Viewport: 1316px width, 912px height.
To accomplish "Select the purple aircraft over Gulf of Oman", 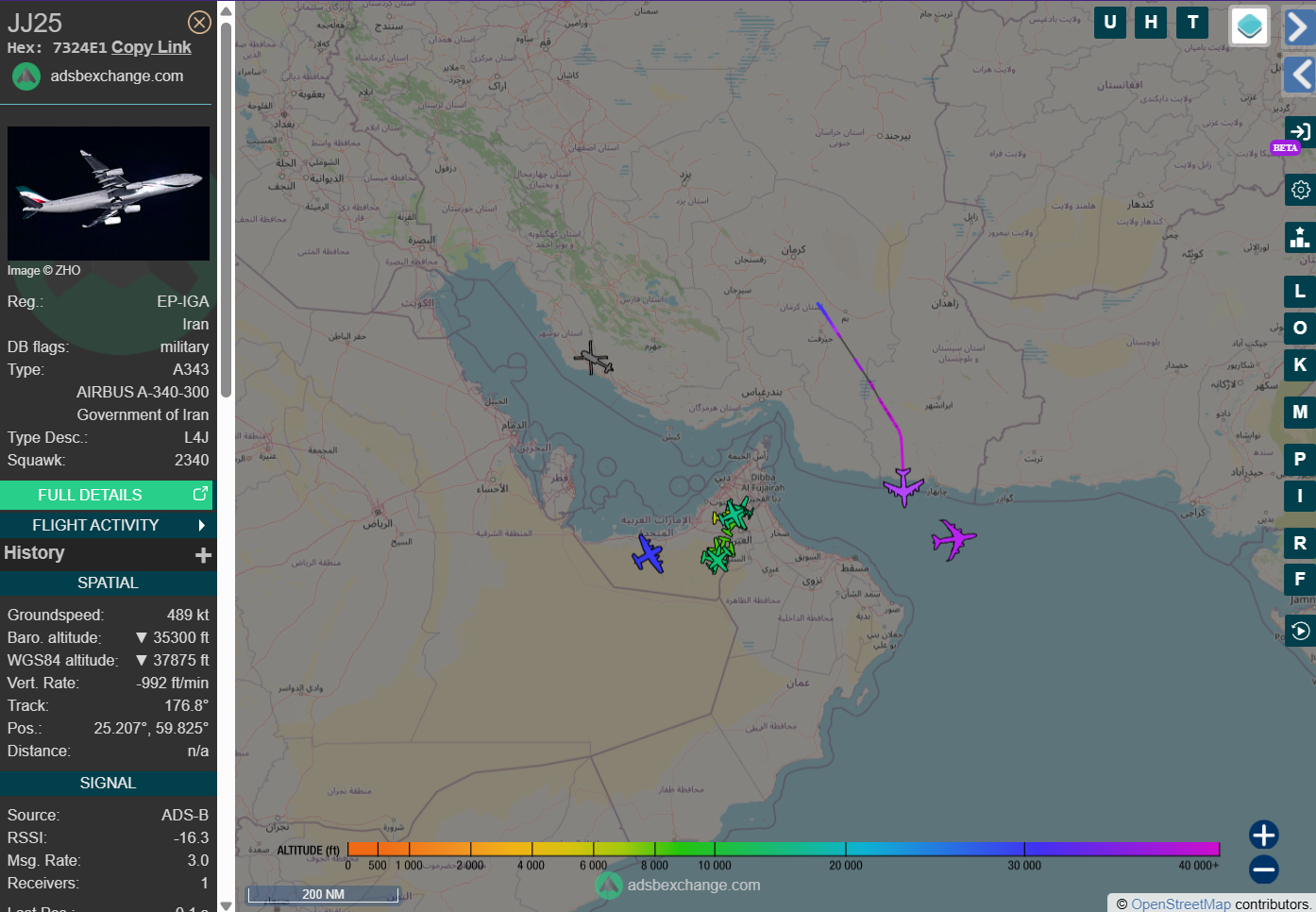I will 953,540.
